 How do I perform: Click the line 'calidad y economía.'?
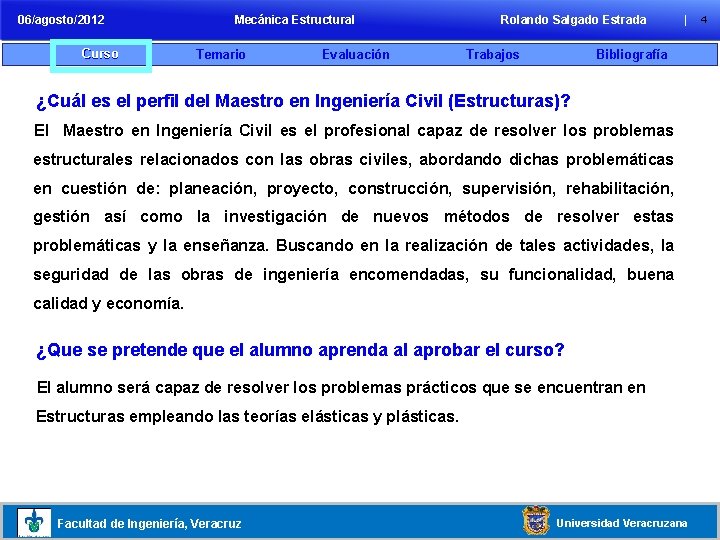coord(108,304)
